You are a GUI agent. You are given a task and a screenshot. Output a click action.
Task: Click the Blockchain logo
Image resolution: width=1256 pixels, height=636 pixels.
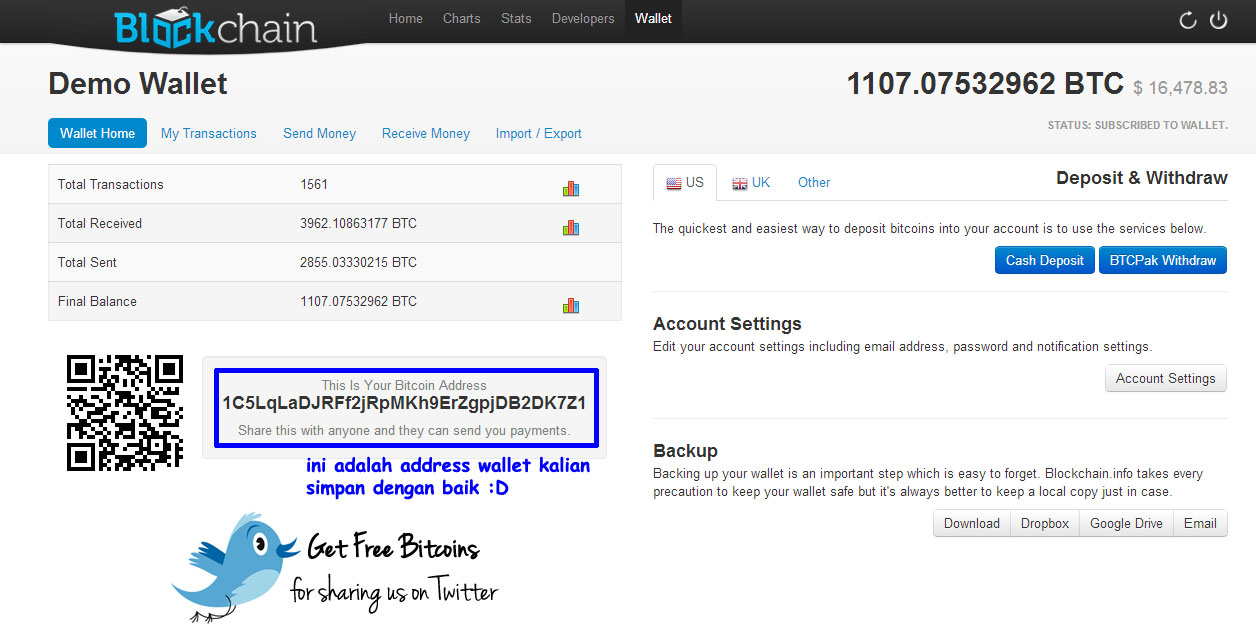215,27
